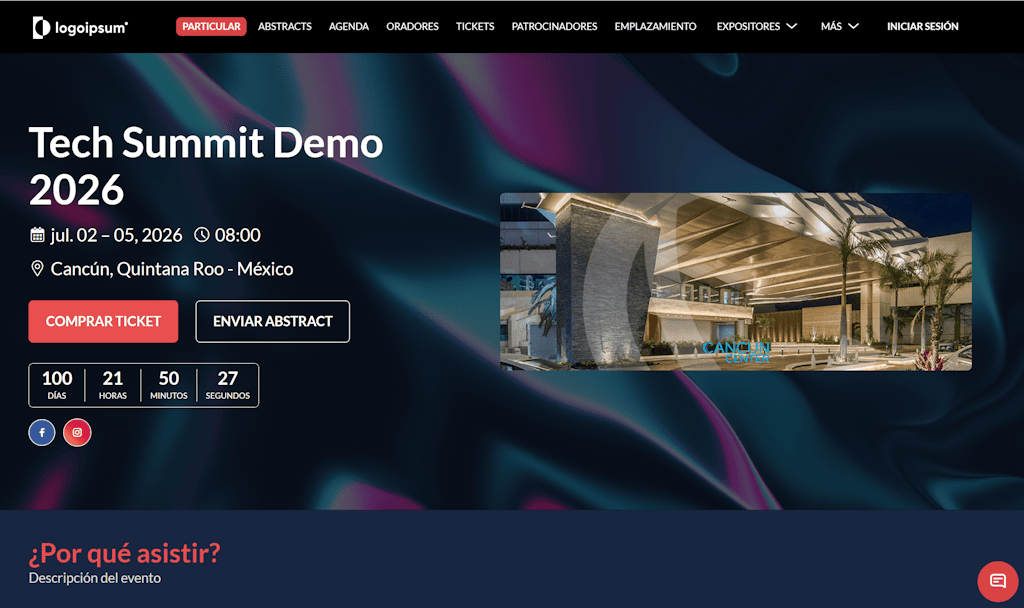Click the location pin icon

[x=38, y=269]
